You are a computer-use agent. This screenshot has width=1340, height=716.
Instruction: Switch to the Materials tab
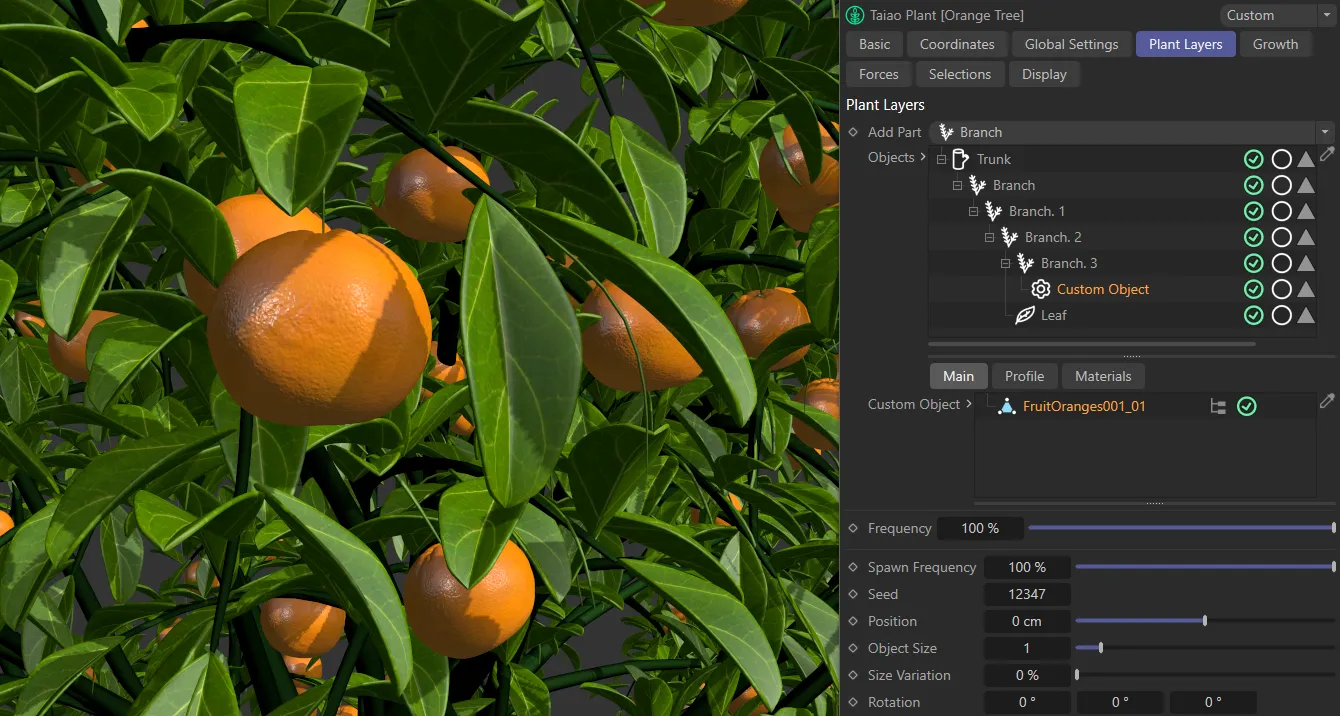coord(1102,375)
